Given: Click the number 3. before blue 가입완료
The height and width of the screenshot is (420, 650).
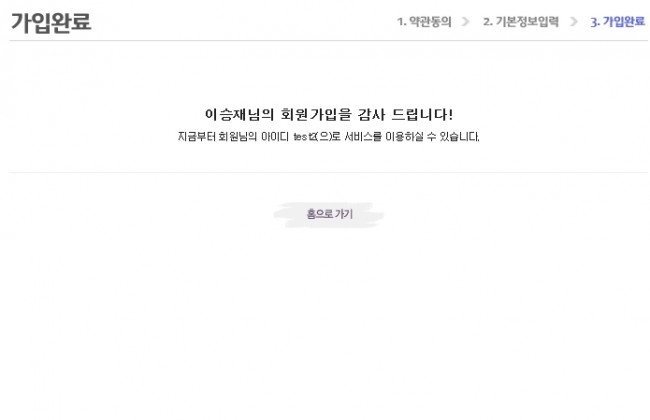Looking at the screenshot, I should (x=595, y=22).
